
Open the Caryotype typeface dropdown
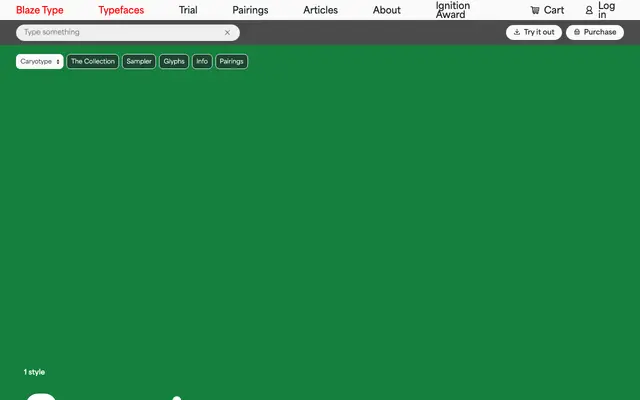click(x=40, y=62)
